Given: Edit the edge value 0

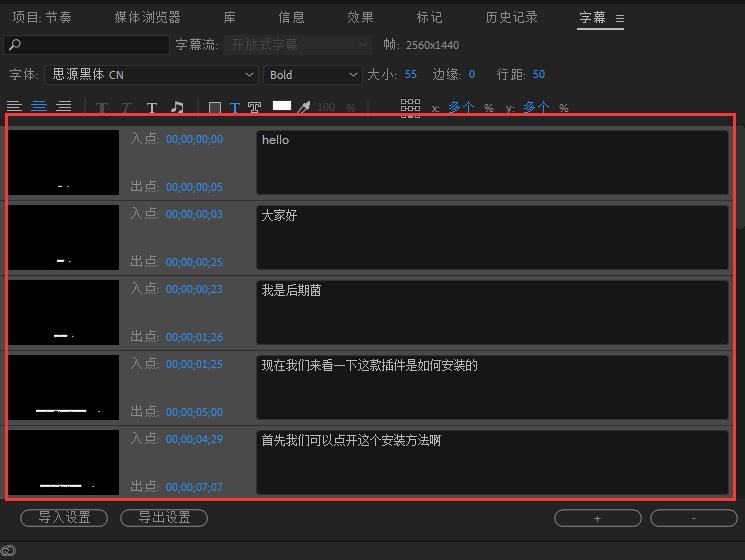Looking at the screenshot, I should 472,75.
